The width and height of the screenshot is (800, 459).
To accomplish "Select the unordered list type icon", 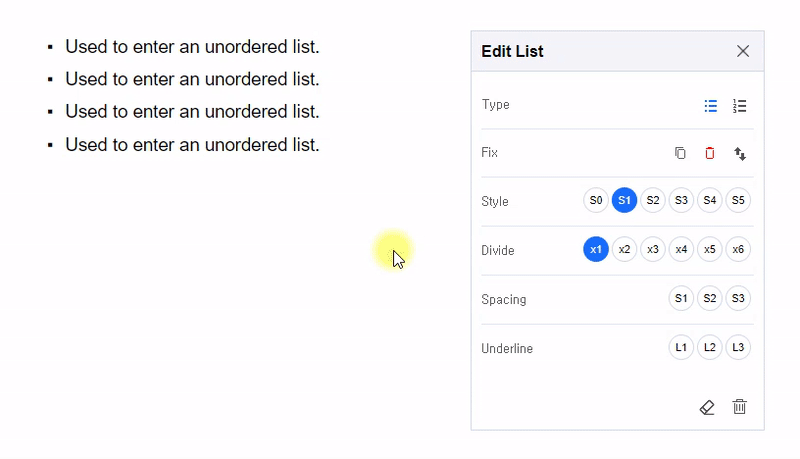I will coord(711,106).
